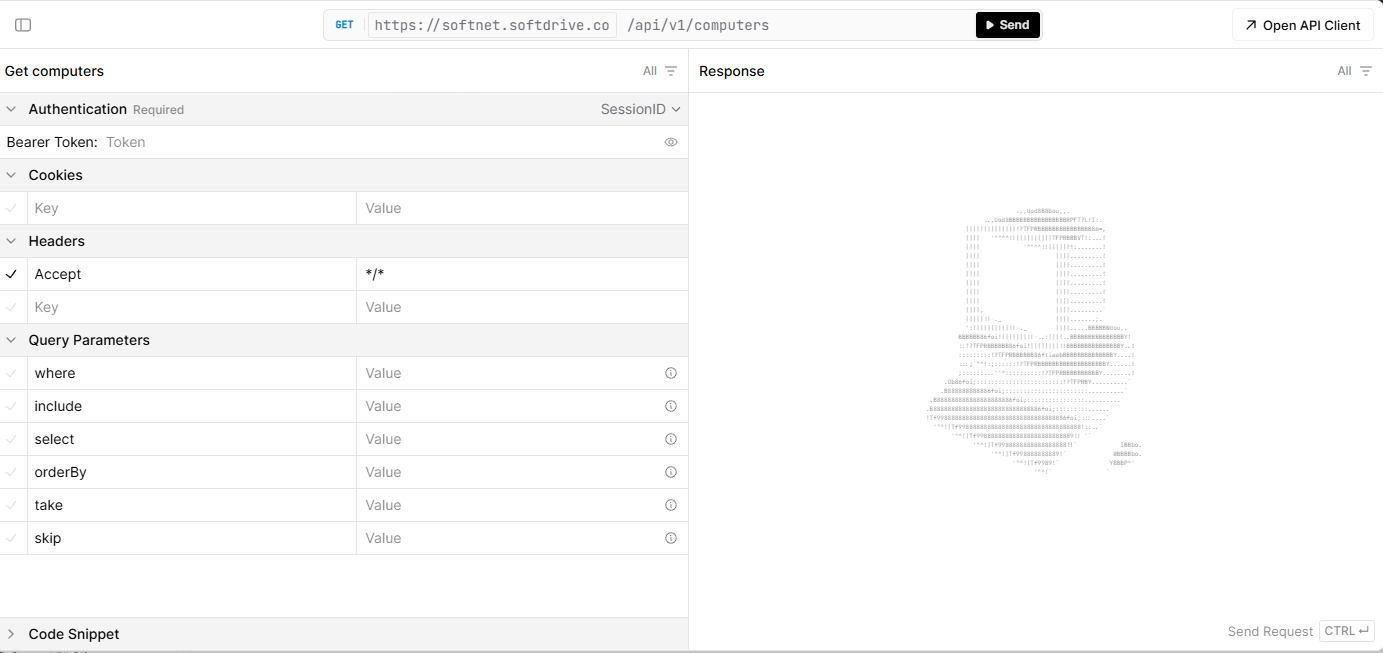Screen dimensions: 1383x653
Task: Toggle the sidebar panel icon
Action: 23,25
